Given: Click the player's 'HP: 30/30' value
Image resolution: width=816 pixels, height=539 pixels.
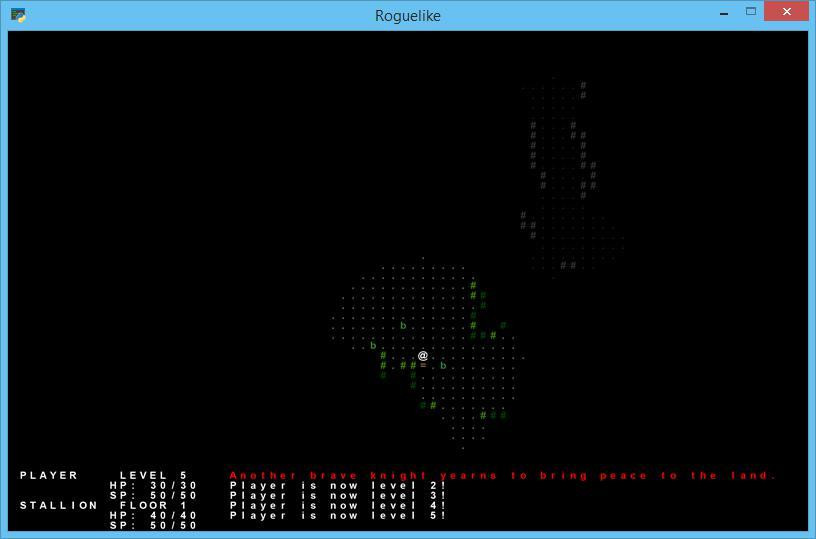Looking at the screenshot, I should [154, 486].
